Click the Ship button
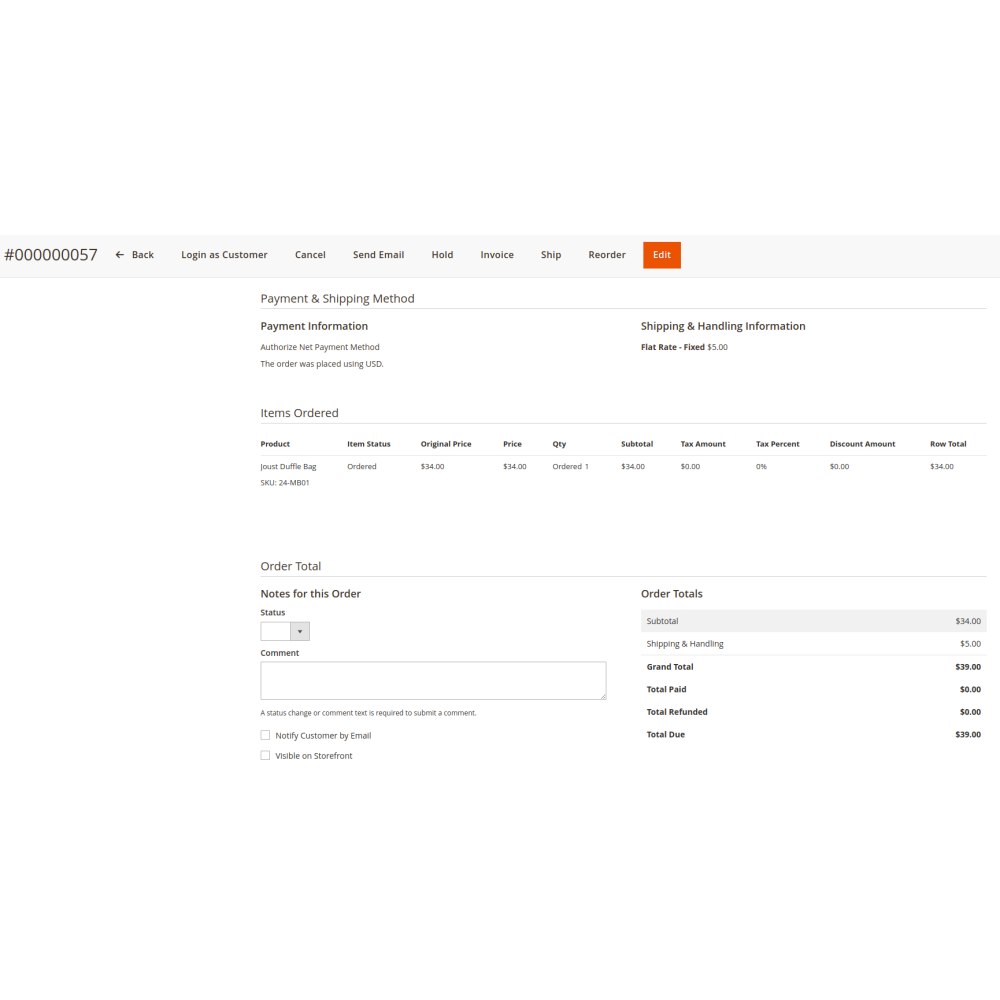Image resolution: width=1000 pixels, height=1000 pixels. [551, 254]
